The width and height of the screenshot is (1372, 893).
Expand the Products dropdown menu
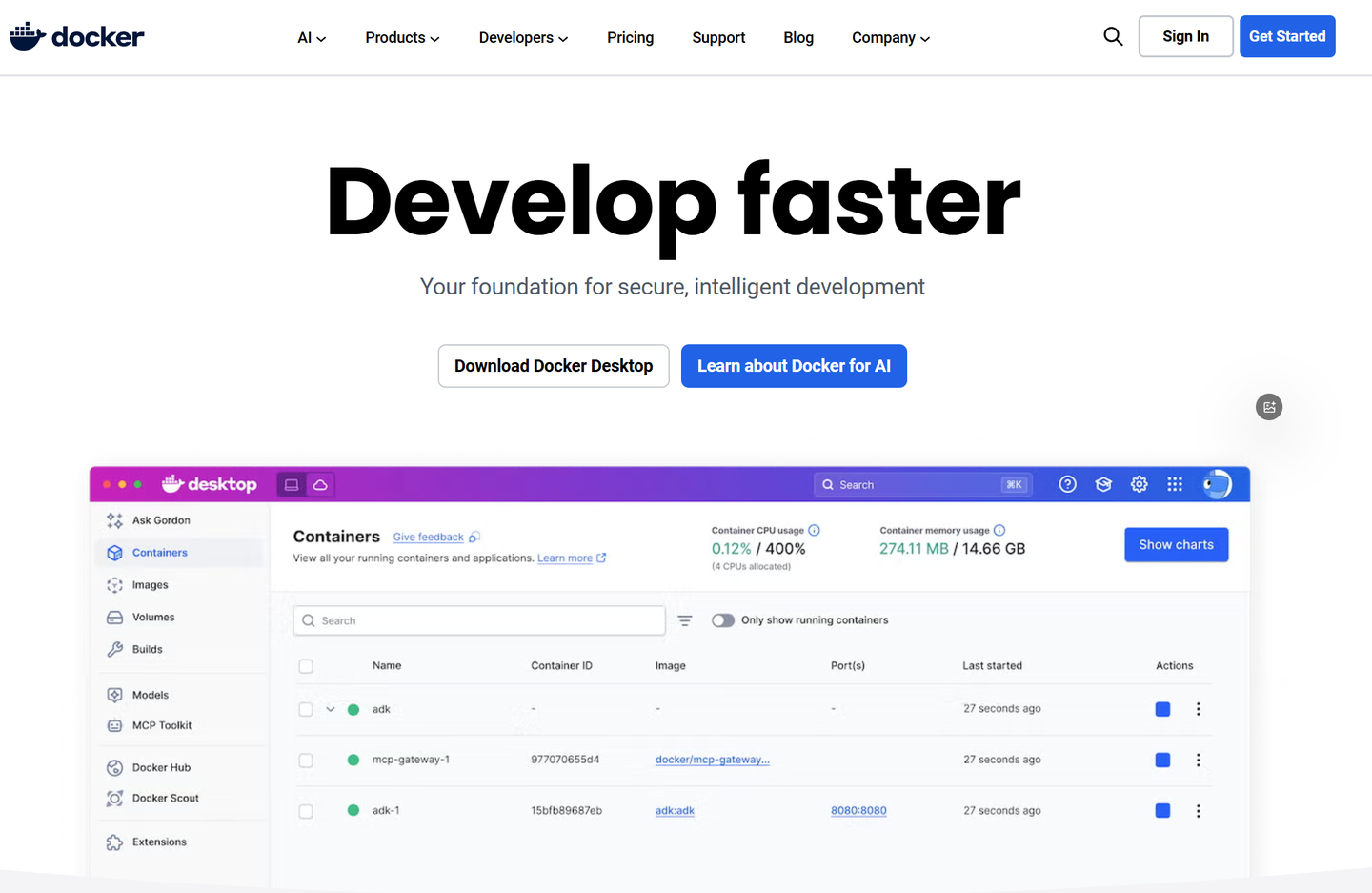click(402, 37)
